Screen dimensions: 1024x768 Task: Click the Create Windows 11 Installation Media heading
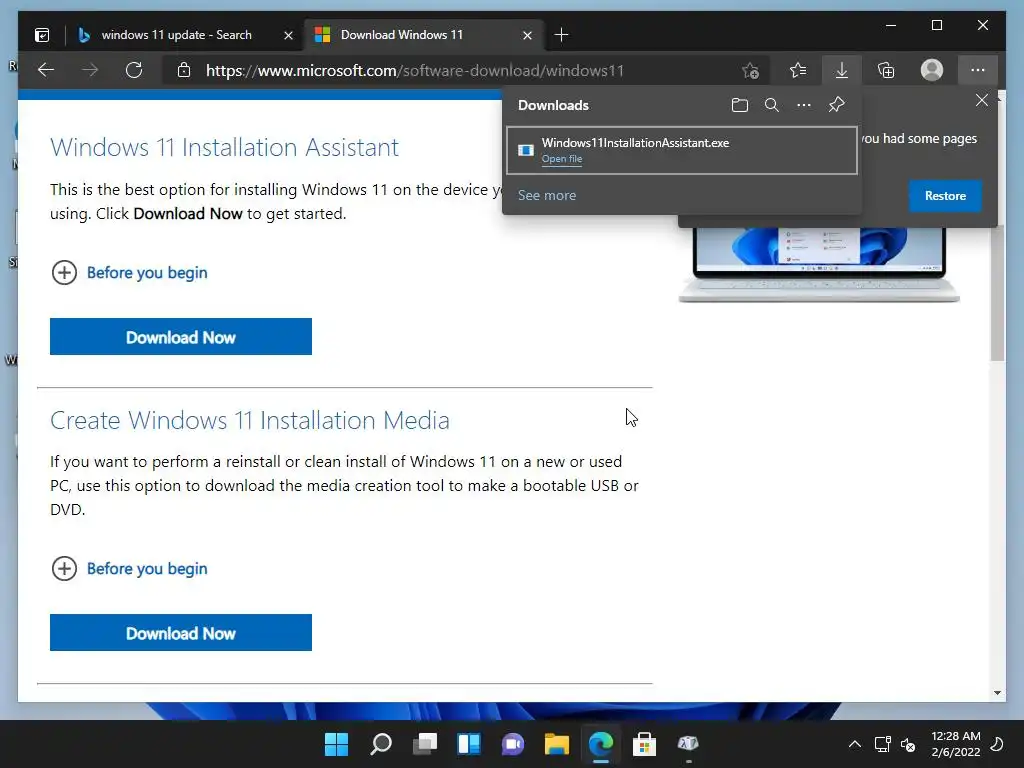[249, 421]
